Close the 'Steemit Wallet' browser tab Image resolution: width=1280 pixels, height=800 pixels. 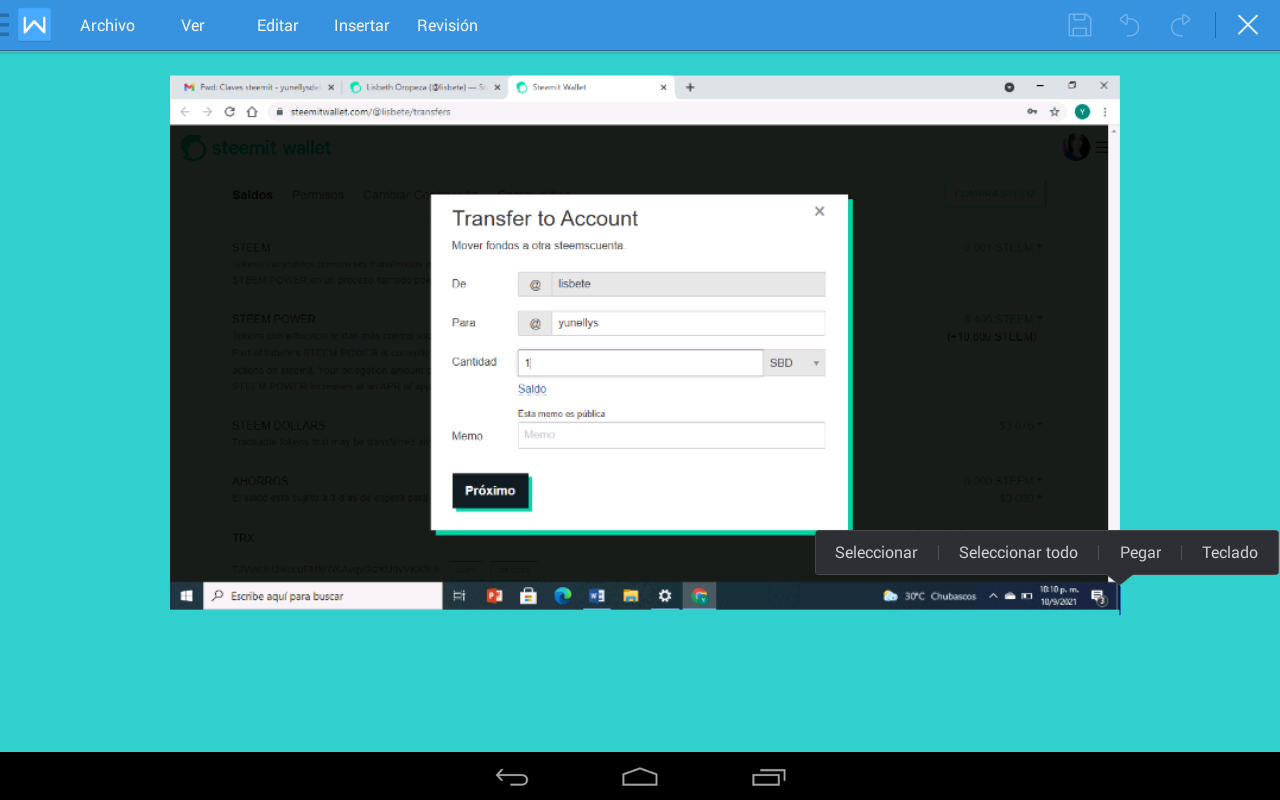pyautogui.click(x=663, y=87)
